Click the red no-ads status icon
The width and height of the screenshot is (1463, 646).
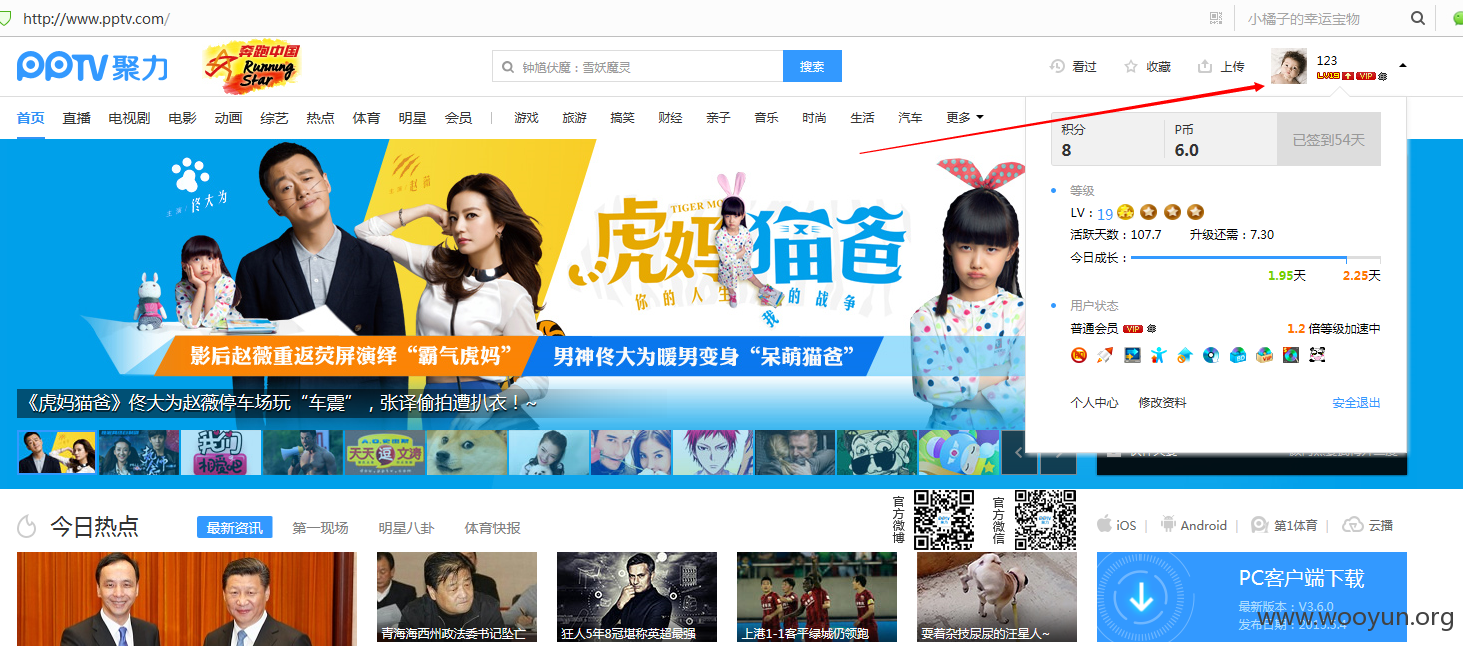1079,355
